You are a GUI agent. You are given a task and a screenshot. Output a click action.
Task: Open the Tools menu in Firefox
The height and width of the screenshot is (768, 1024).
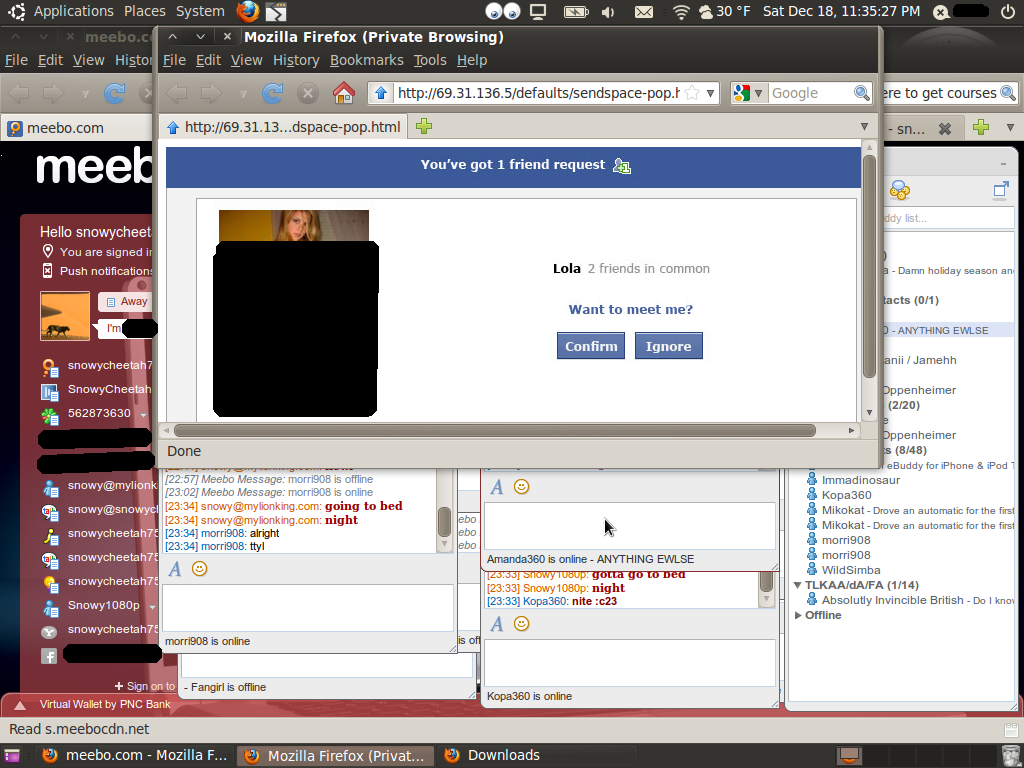tap(430, 60)
